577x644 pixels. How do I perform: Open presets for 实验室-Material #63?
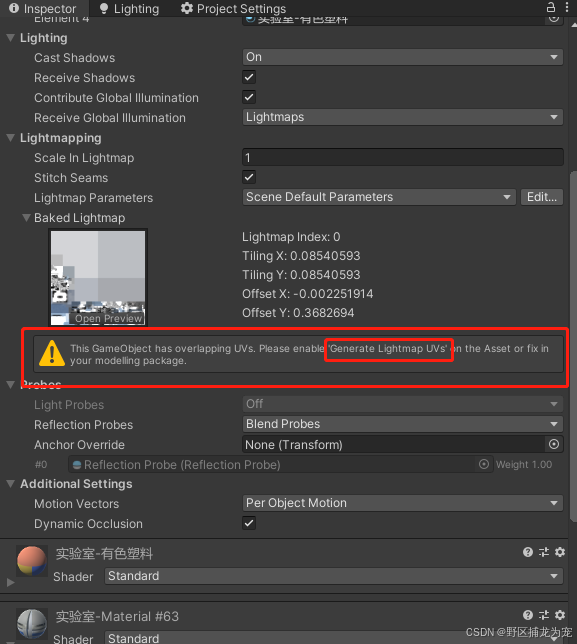pos(544,615)
